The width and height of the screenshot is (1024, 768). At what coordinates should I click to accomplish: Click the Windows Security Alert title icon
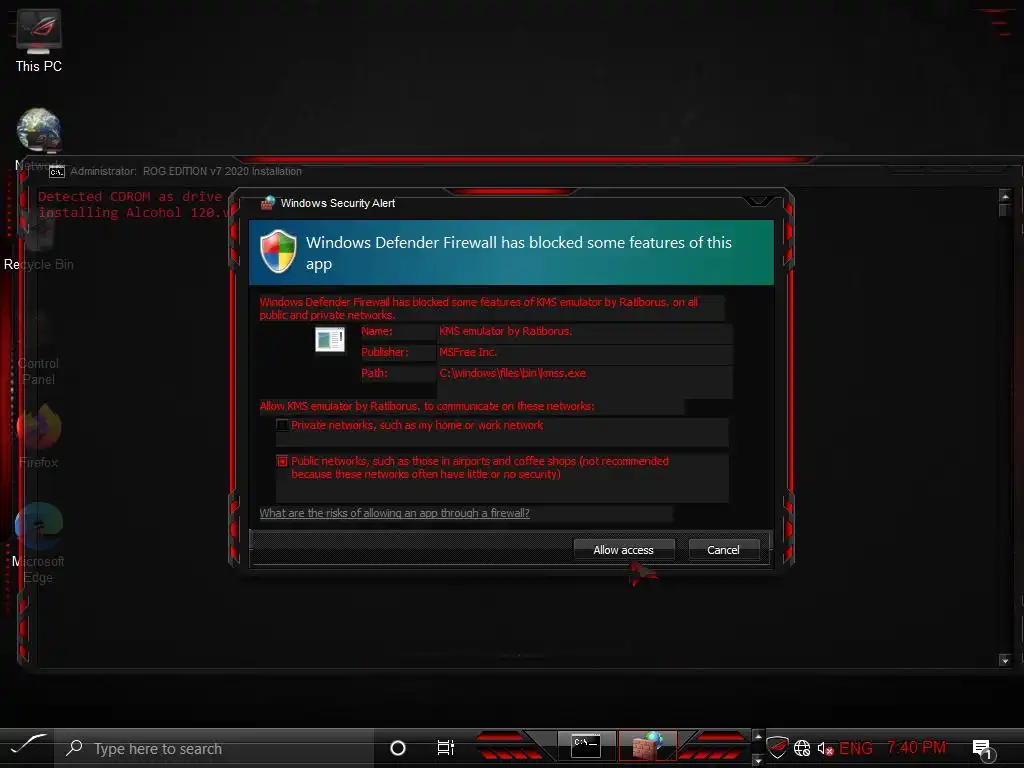pyautogui.click(x=268, y=202)
